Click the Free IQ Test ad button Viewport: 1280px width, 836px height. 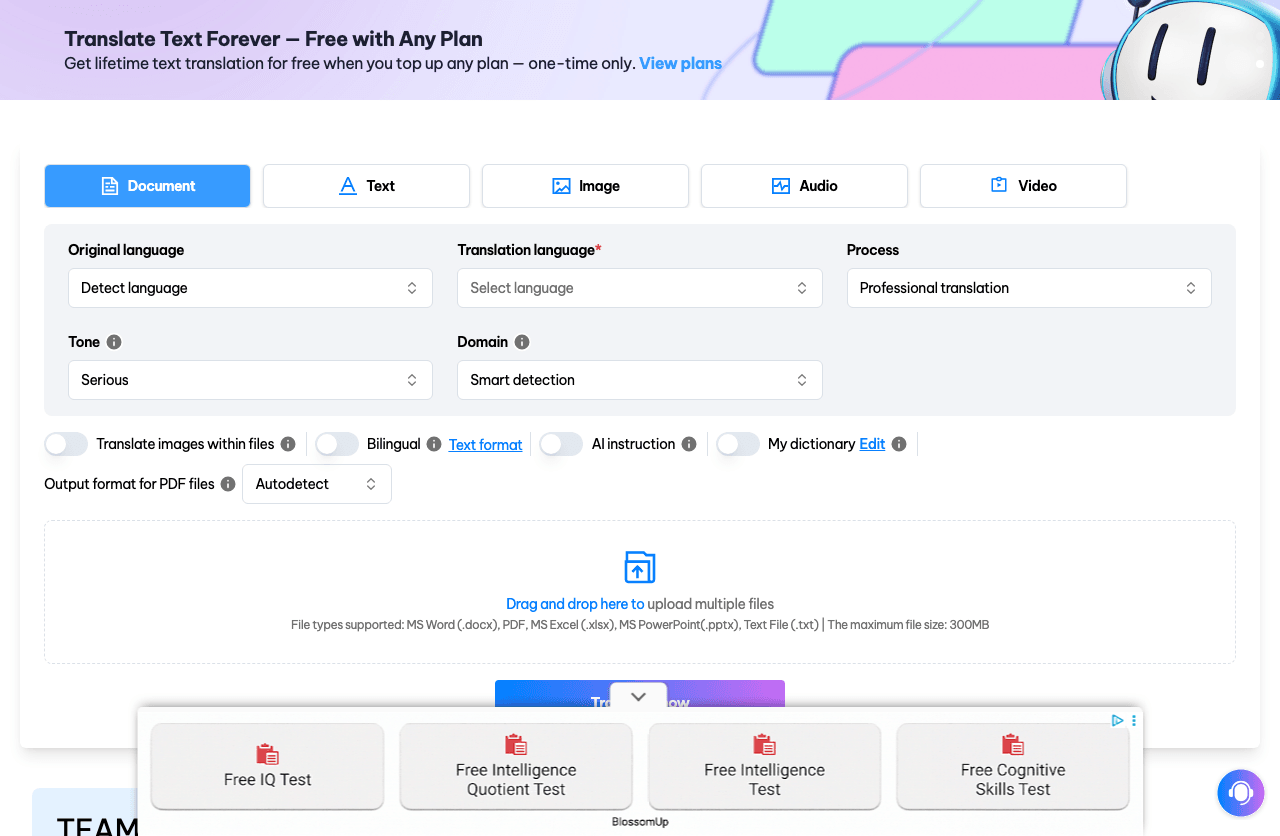[267, 766]
